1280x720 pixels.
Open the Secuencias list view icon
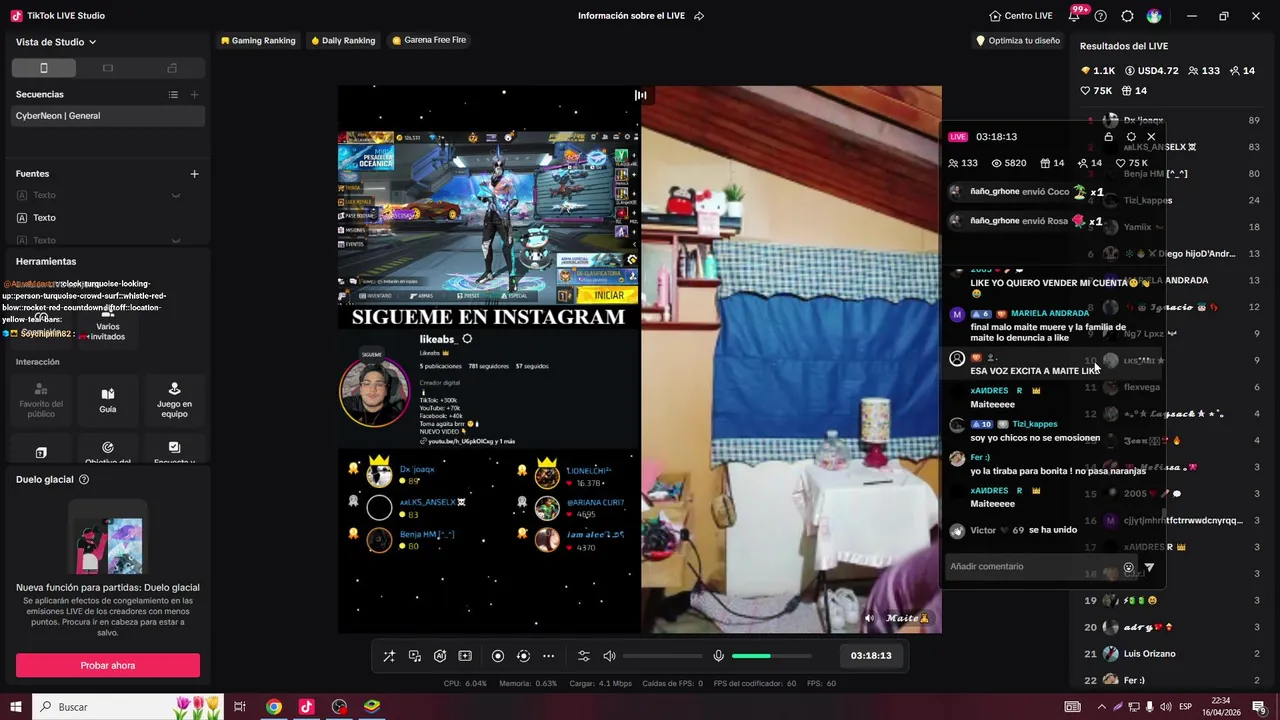pyautogui.click(x=173, y=95)
